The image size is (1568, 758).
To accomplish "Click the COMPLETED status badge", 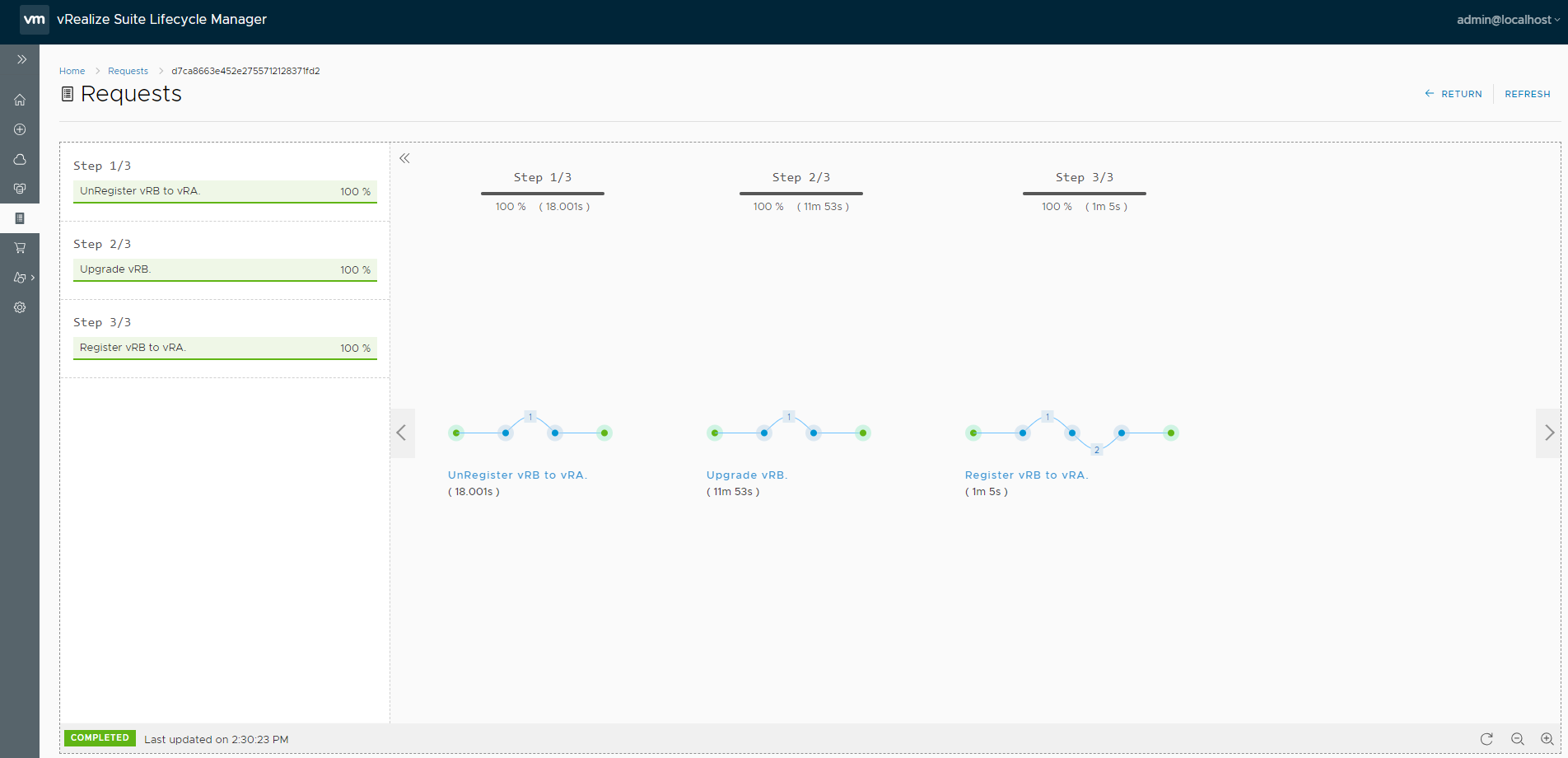I will 100,738.
